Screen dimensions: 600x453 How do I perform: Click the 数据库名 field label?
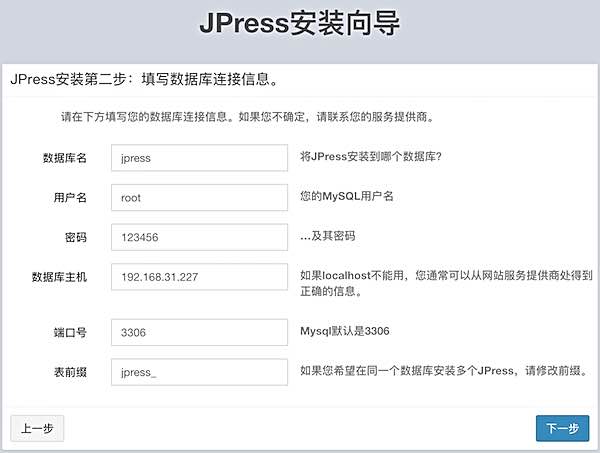tap(65, 158)
